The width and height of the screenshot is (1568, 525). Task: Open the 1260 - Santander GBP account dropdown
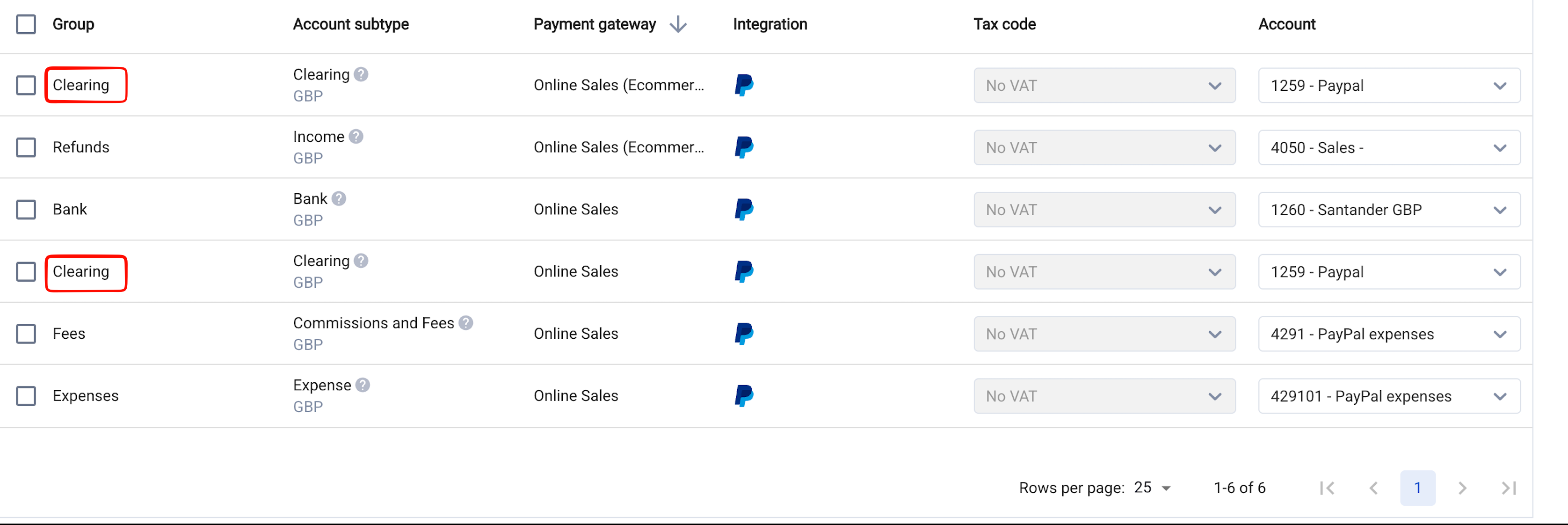click(1389, 210)
